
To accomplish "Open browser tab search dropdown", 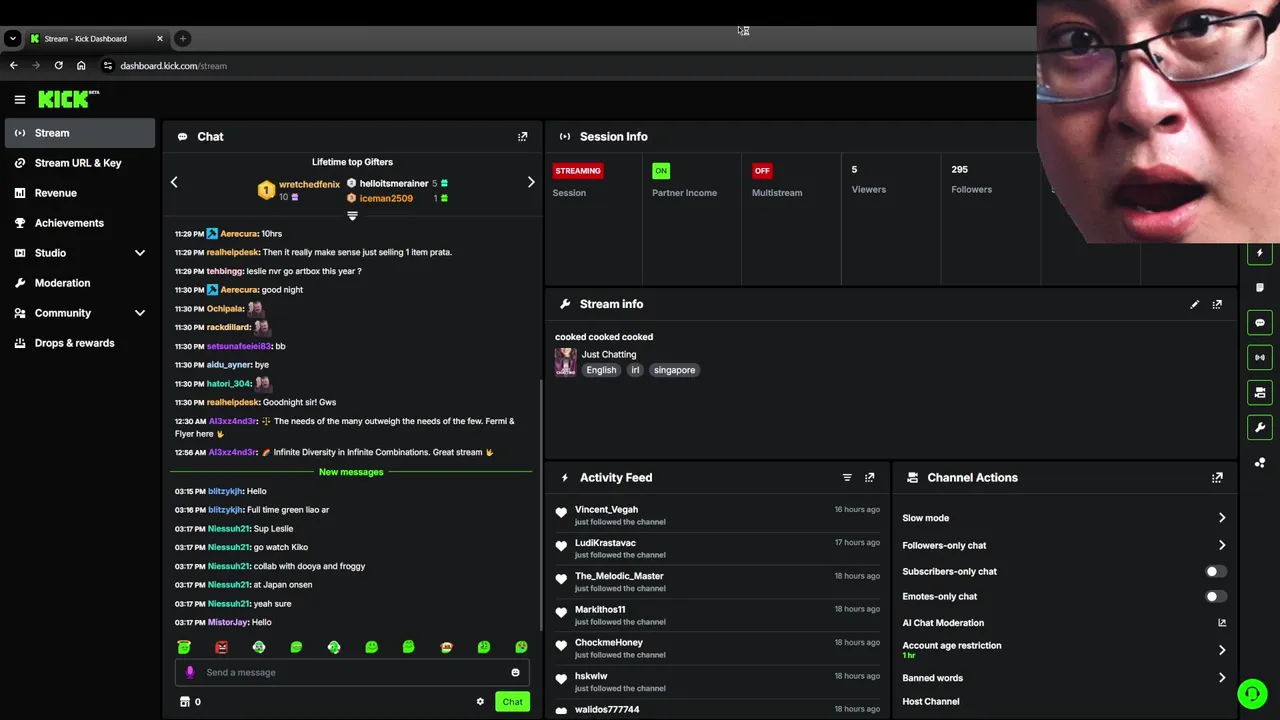I will pos(12,38).
